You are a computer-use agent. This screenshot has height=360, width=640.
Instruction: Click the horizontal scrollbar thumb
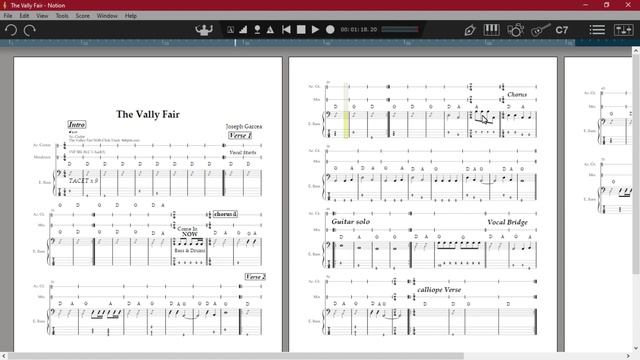click(x=236, y=356)
